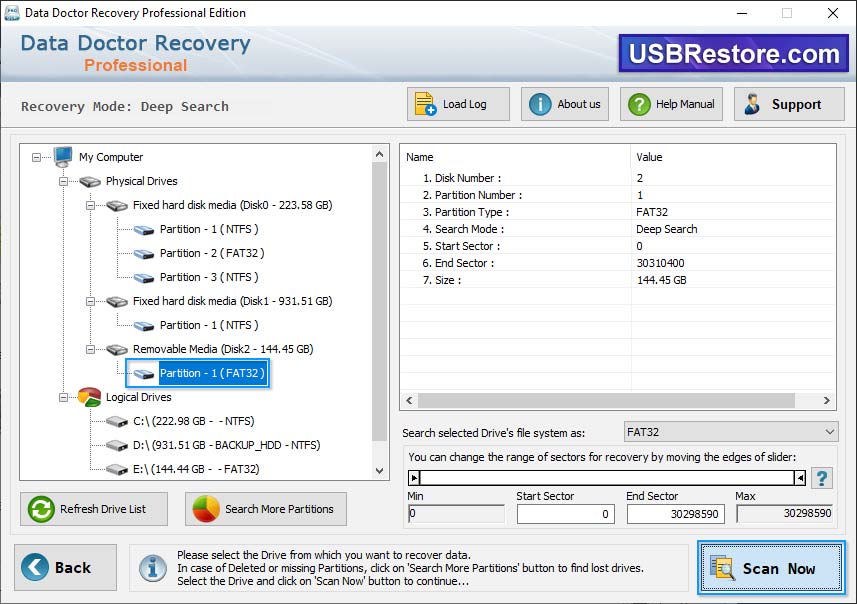Click the '144.45 GB' size value
Screen dimensions: 857x604
661,280
